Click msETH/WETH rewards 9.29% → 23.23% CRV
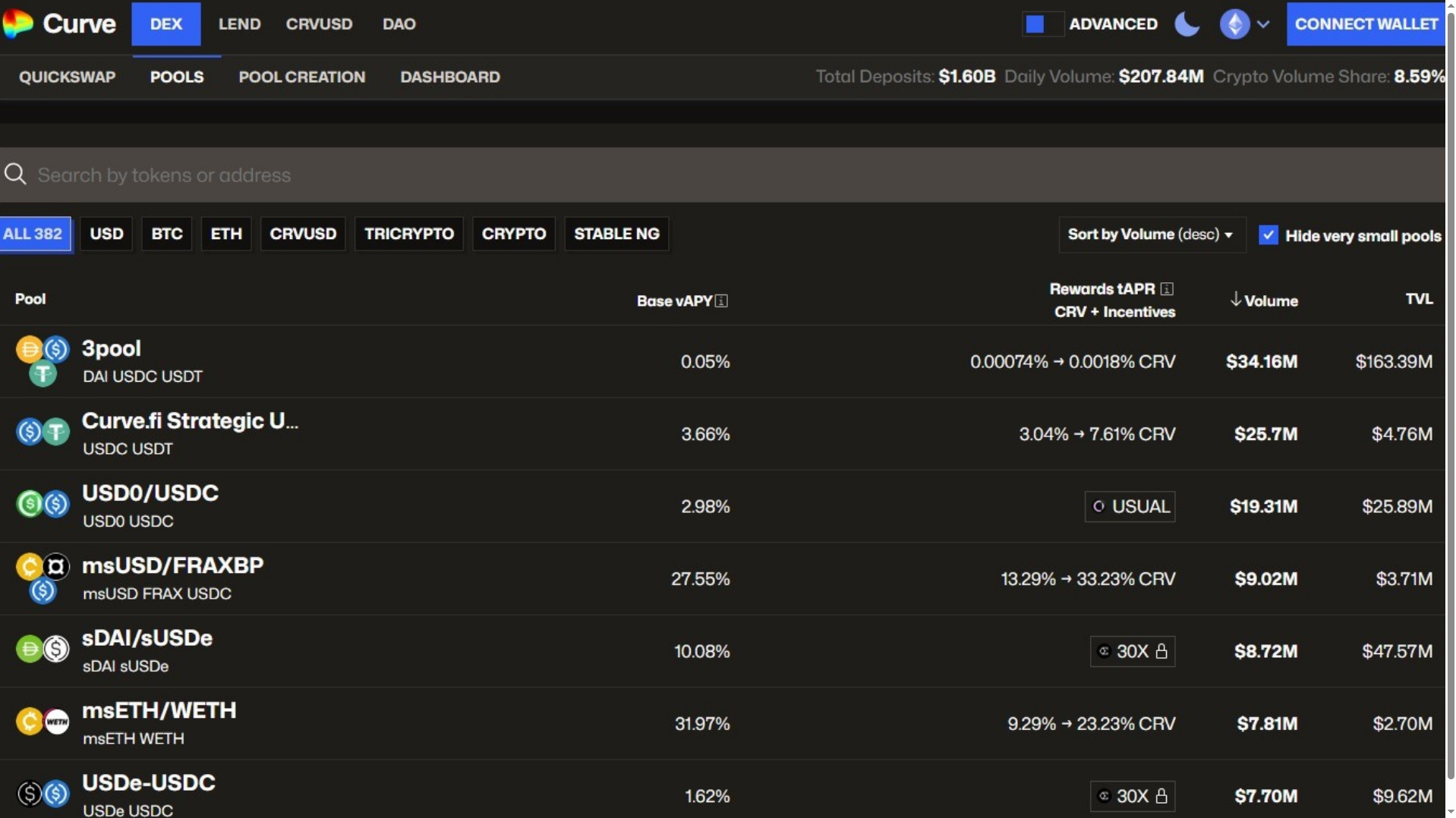This screenshot has width=1456, height=818. point(1091,724)
